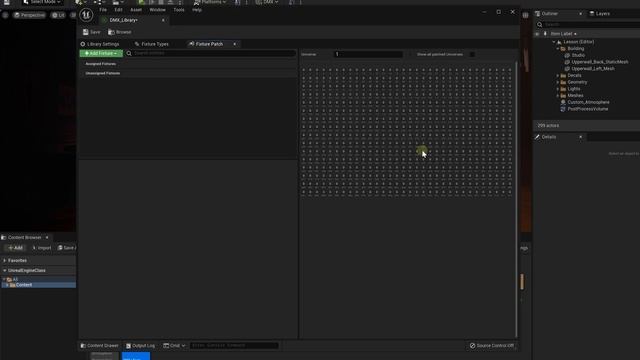Click the Outliner panel icon
The image size is (640, 360).
[x=538, y=13]
